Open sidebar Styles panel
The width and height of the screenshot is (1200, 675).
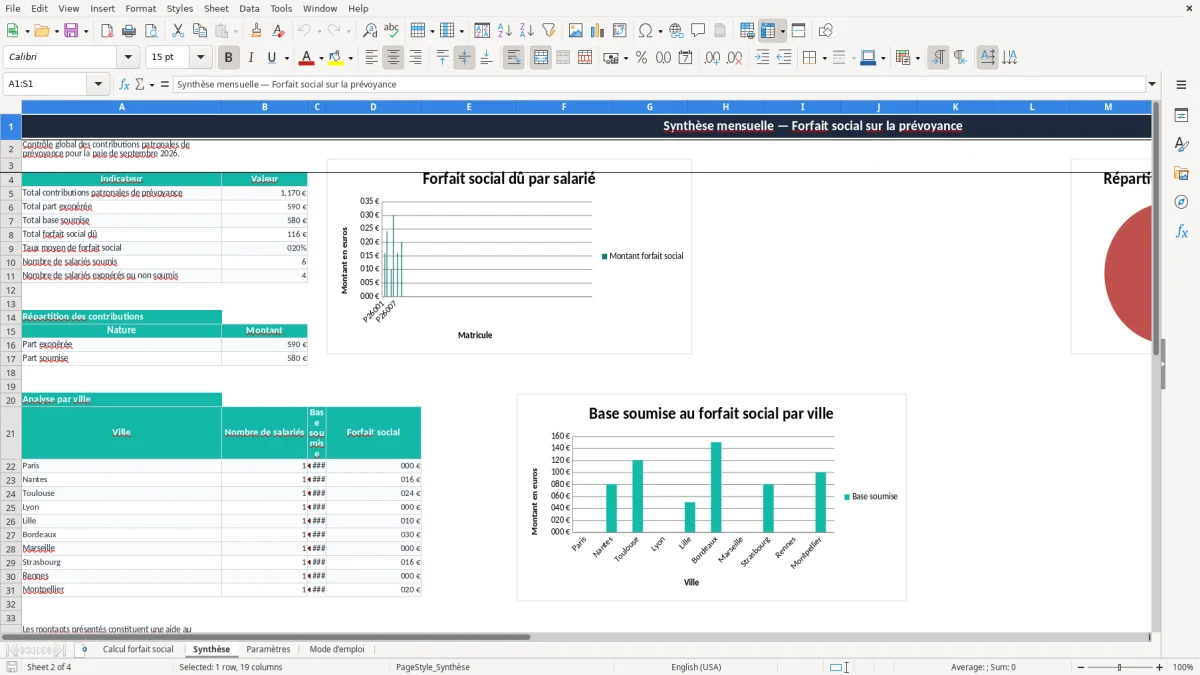(1181, 144)
